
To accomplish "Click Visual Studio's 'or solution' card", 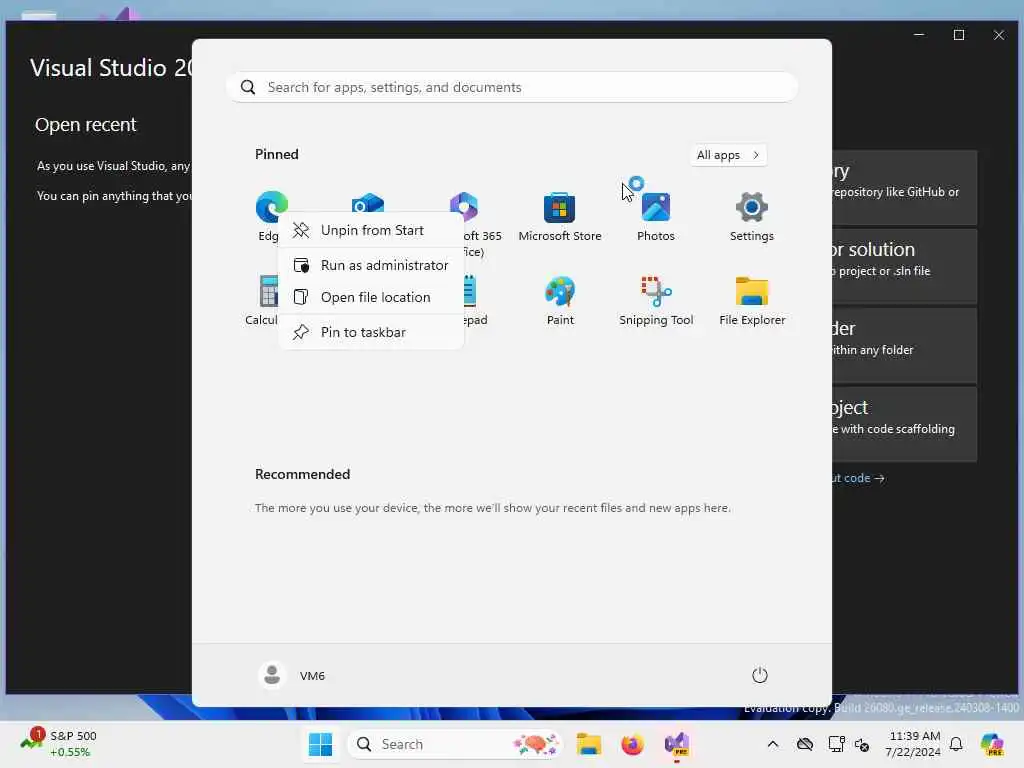I will 904,264.
